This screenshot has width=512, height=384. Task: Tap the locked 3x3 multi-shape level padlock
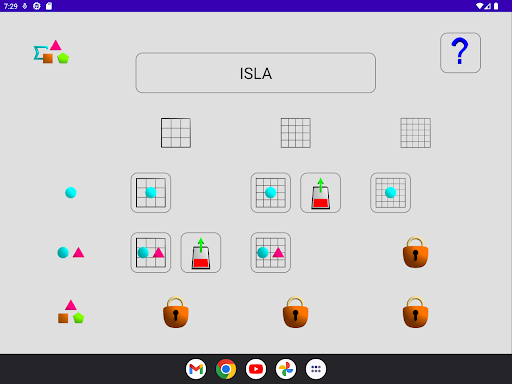tap(176, 312)
